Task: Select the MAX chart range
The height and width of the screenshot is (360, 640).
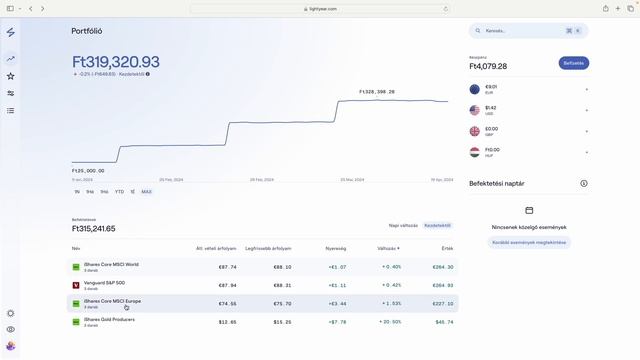Action: [146, 192]
